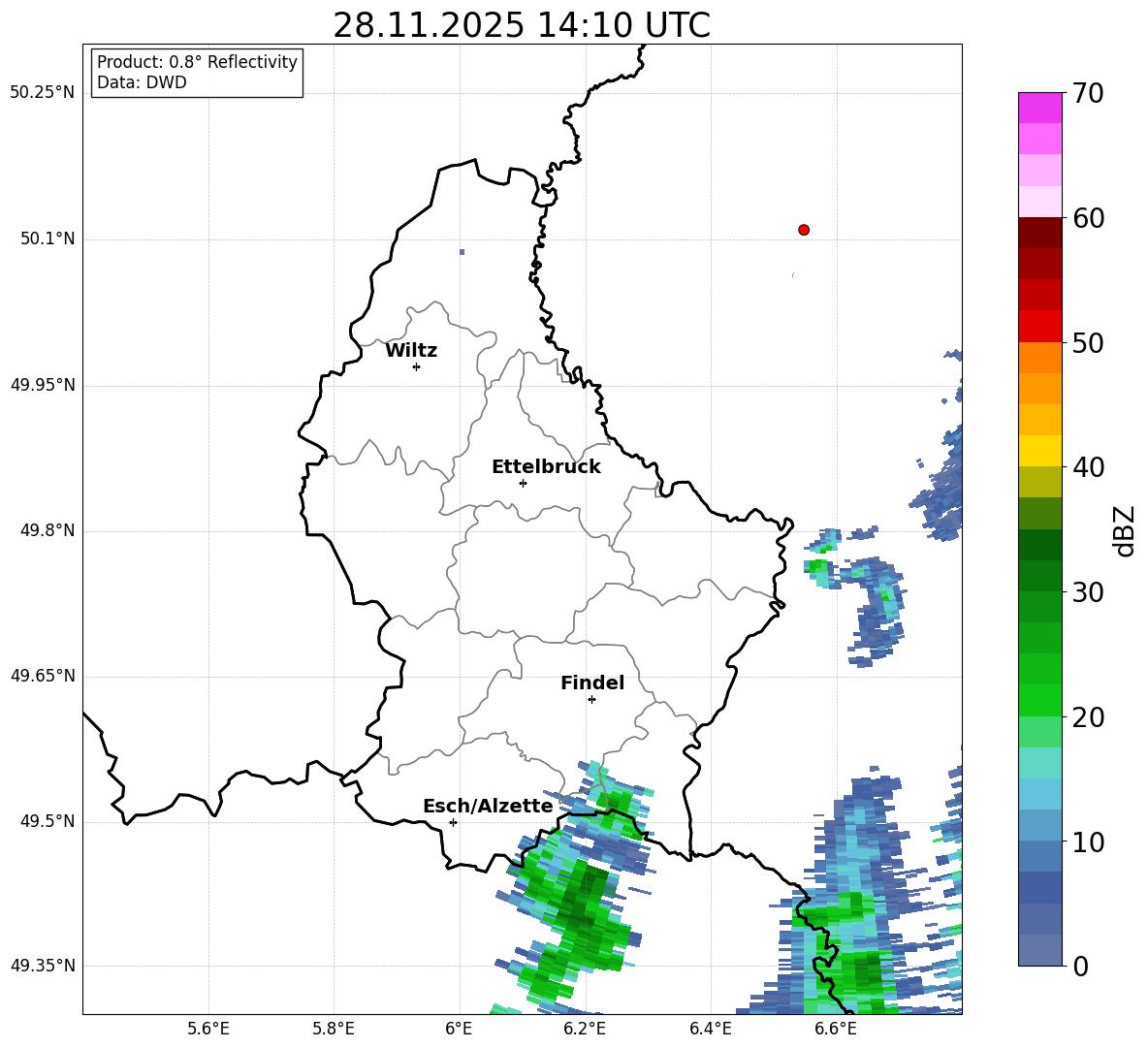Pick the yellow swatch just above 40
The image size is (1148, 1048).
click(1039, 451)
